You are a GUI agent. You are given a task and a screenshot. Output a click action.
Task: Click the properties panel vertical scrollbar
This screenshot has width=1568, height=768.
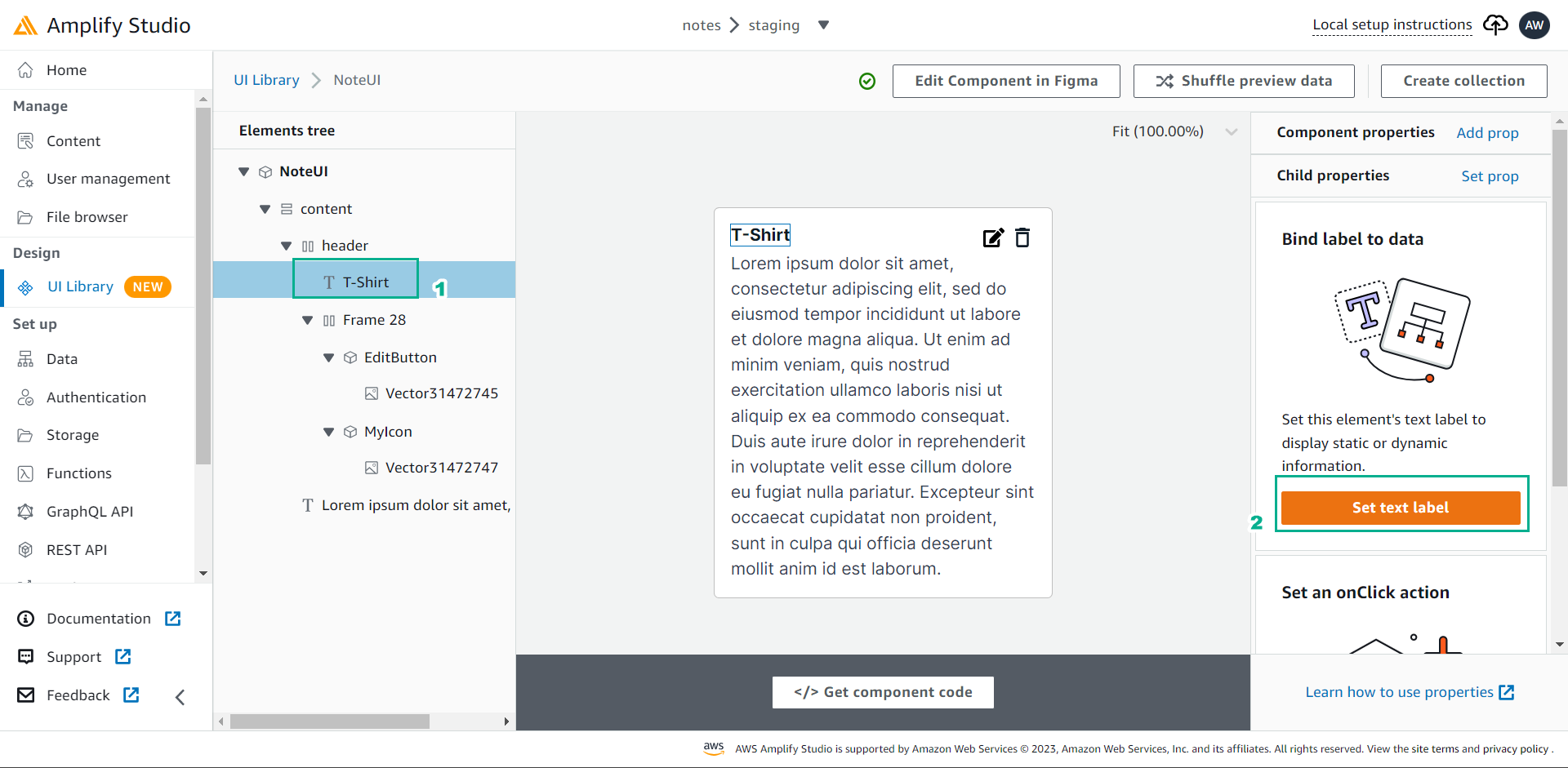pos(1559,306)
